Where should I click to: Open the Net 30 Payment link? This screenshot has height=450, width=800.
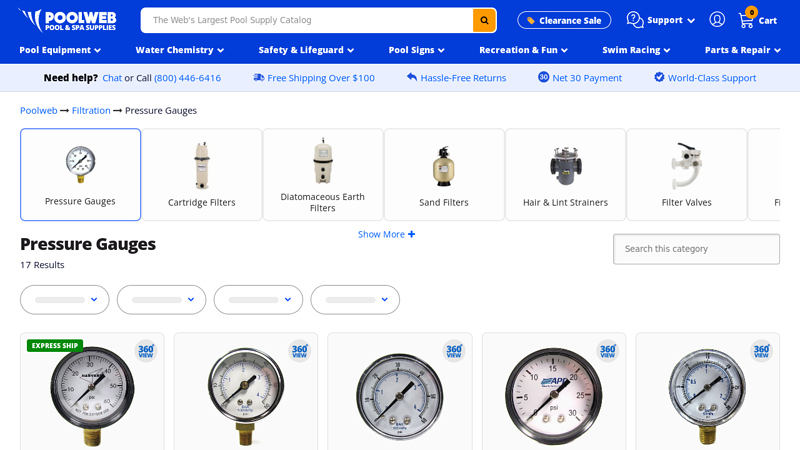[x=587, y=78]
